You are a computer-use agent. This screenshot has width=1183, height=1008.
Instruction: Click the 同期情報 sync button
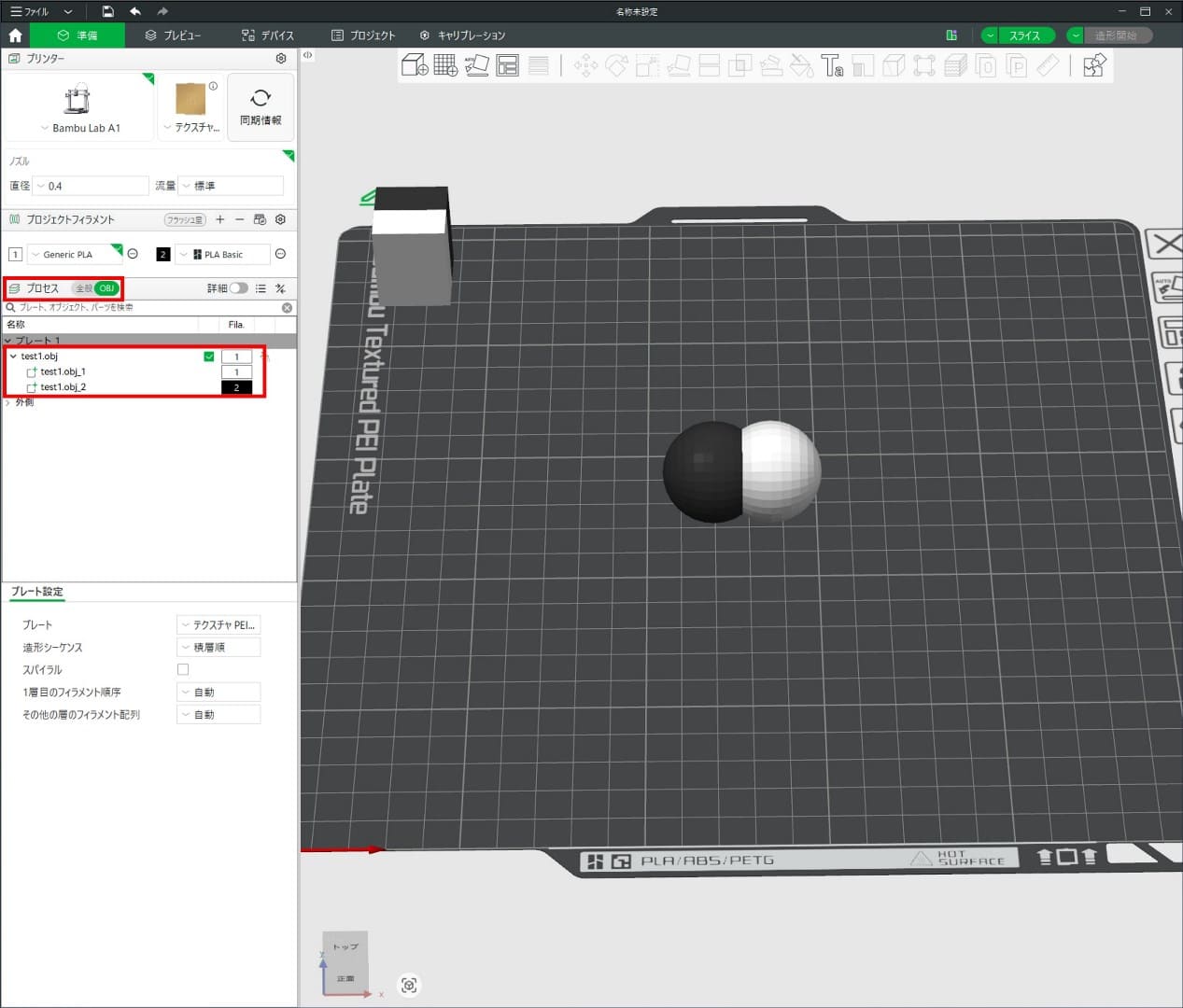pos(261,106)
